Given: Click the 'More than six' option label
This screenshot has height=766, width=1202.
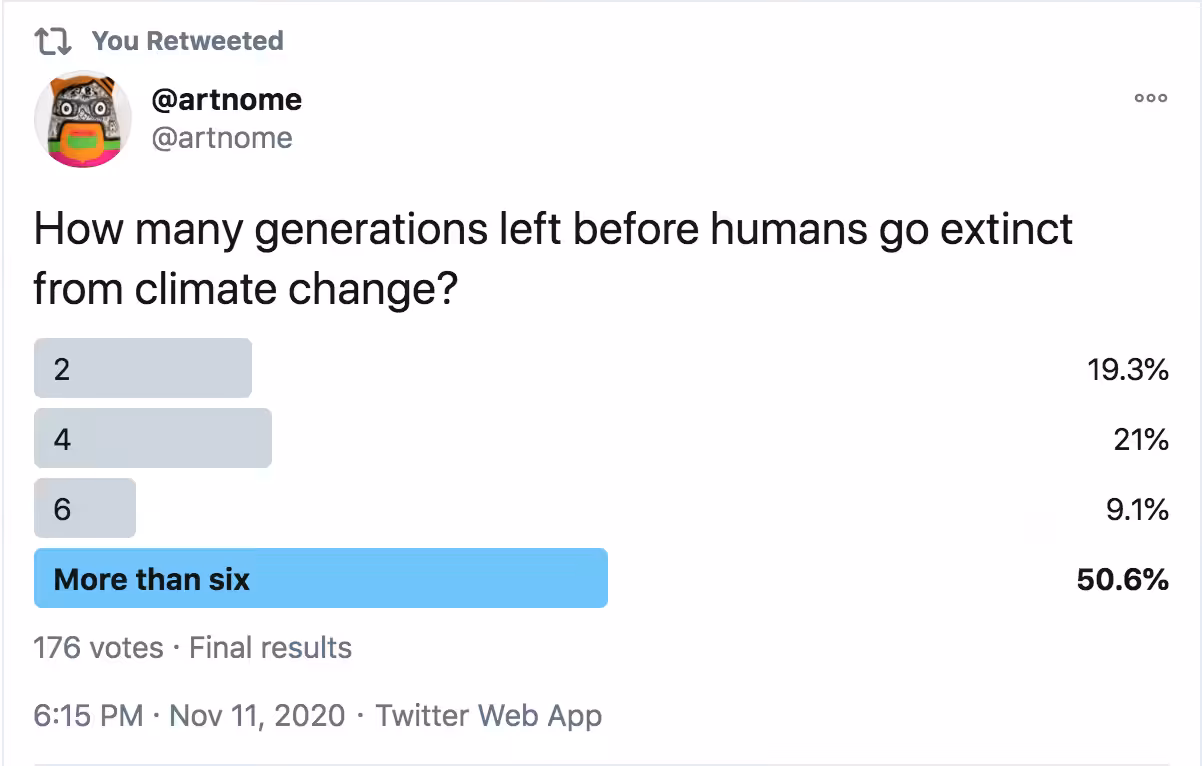Looking at the screenshot, I should [152, 579].
